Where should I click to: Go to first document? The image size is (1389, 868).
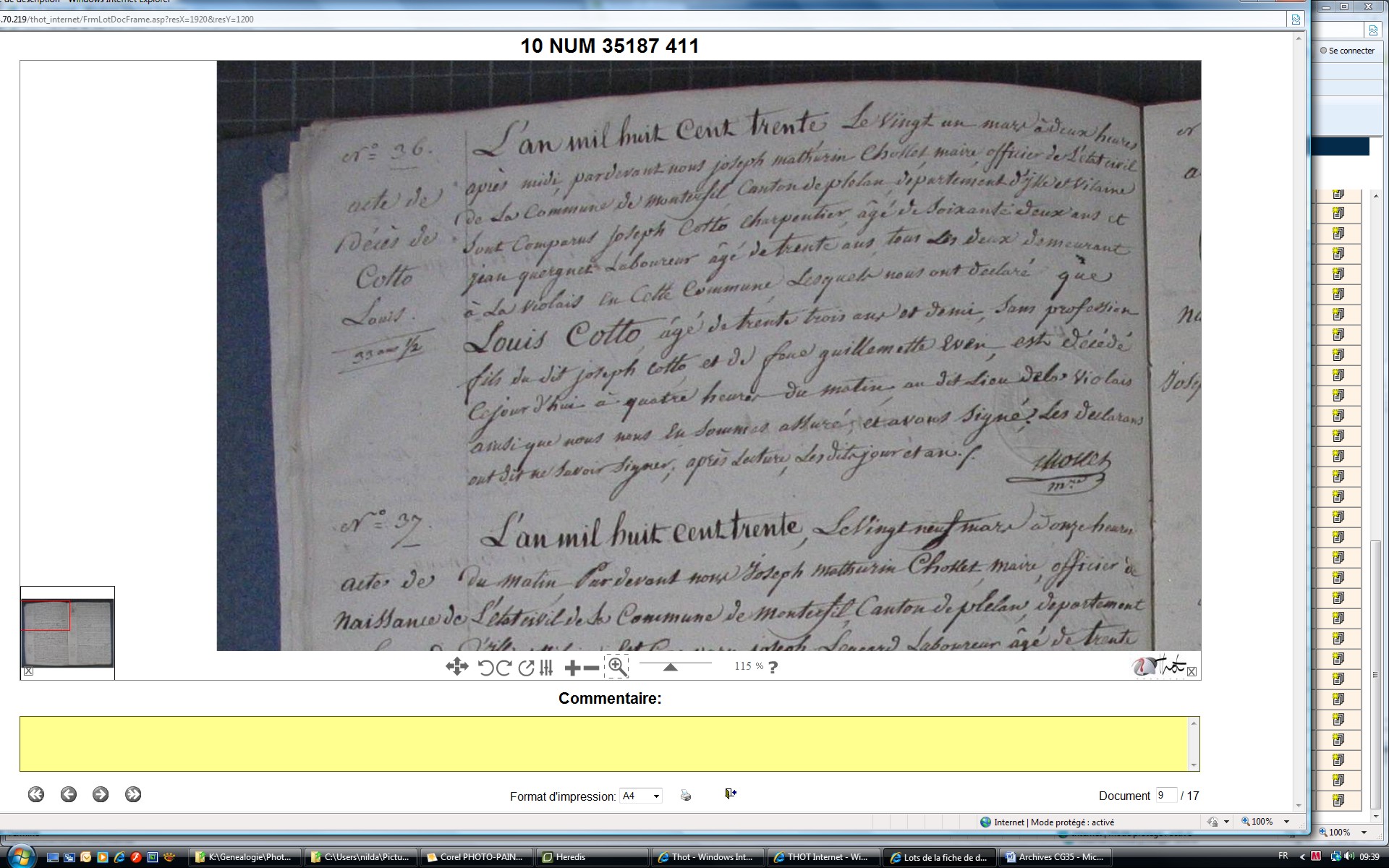[36, 794]
